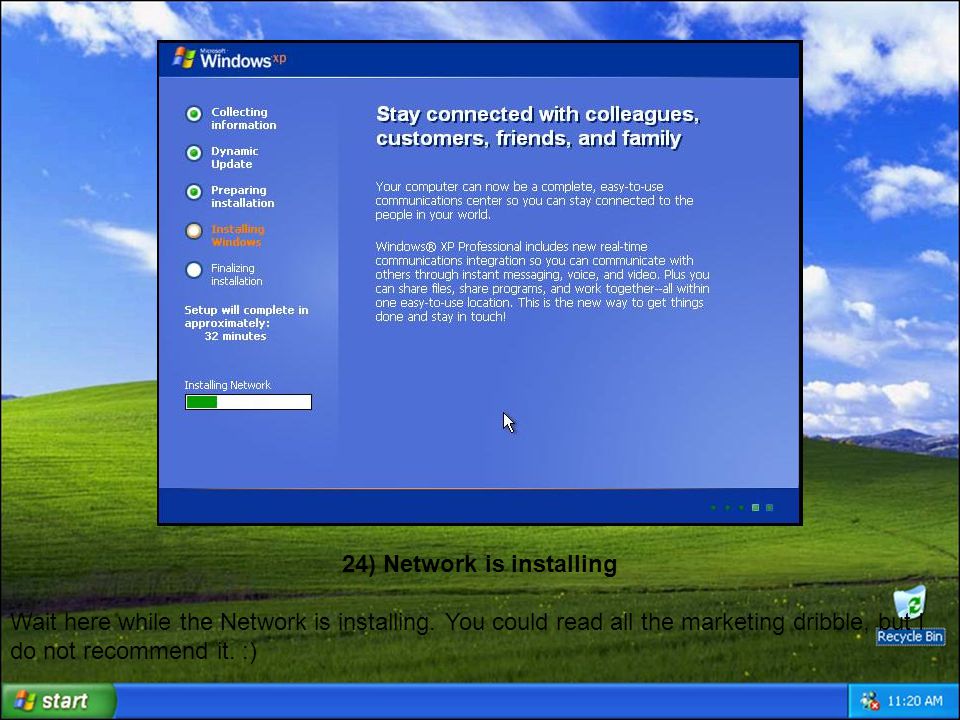Click the 'Finalizing installation' step label

[x=236, y=274]
